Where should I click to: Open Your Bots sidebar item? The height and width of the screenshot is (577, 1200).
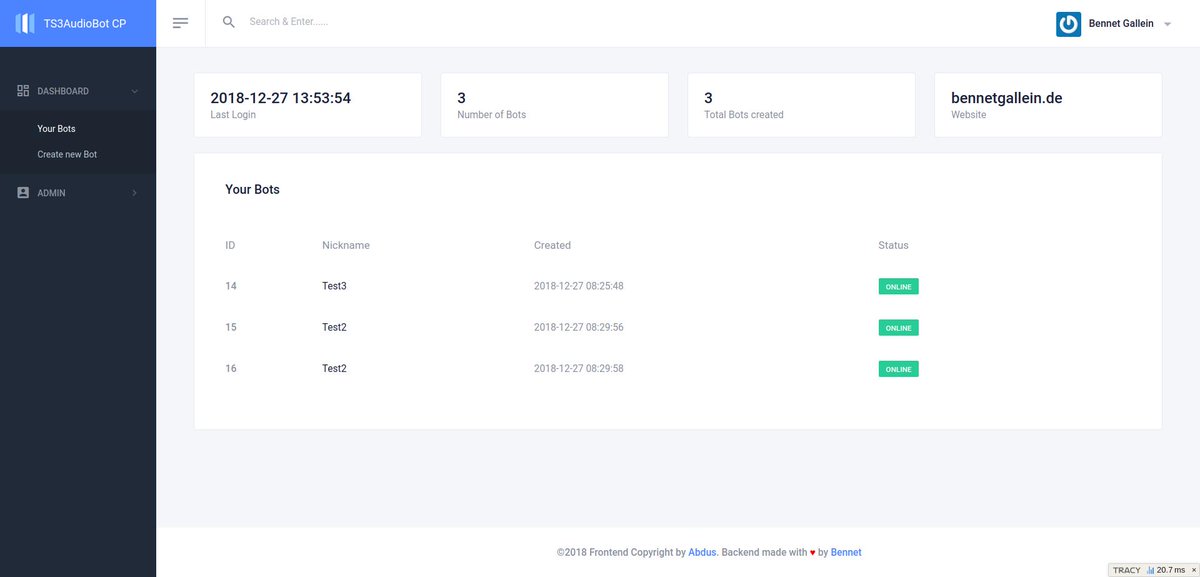tap(56, 129)
